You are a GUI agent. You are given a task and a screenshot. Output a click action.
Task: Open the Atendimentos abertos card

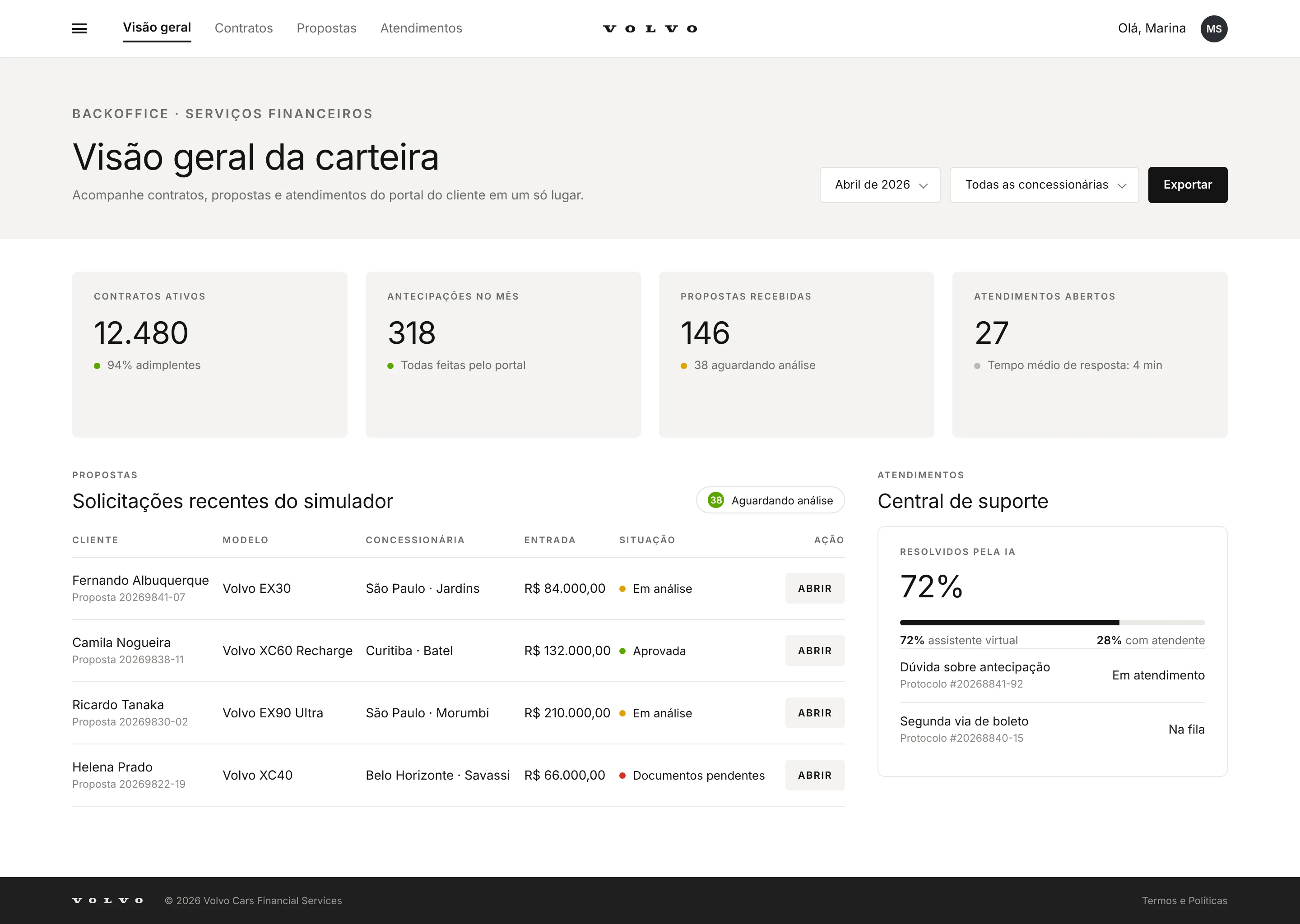(1090, 355)
